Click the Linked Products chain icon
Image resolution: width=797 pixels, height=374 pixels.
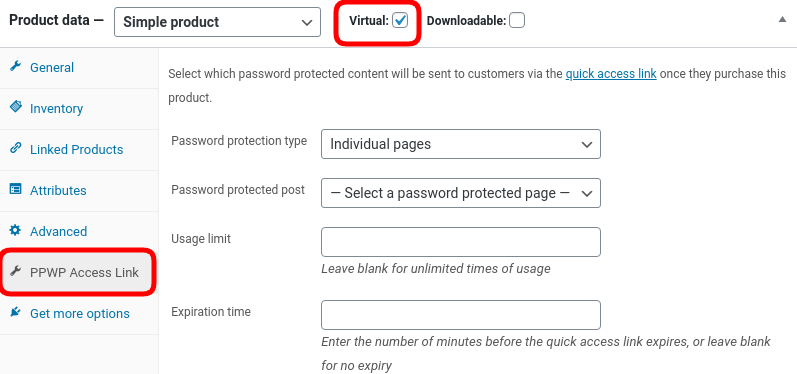pyautogui.click(x=16, y=148)
